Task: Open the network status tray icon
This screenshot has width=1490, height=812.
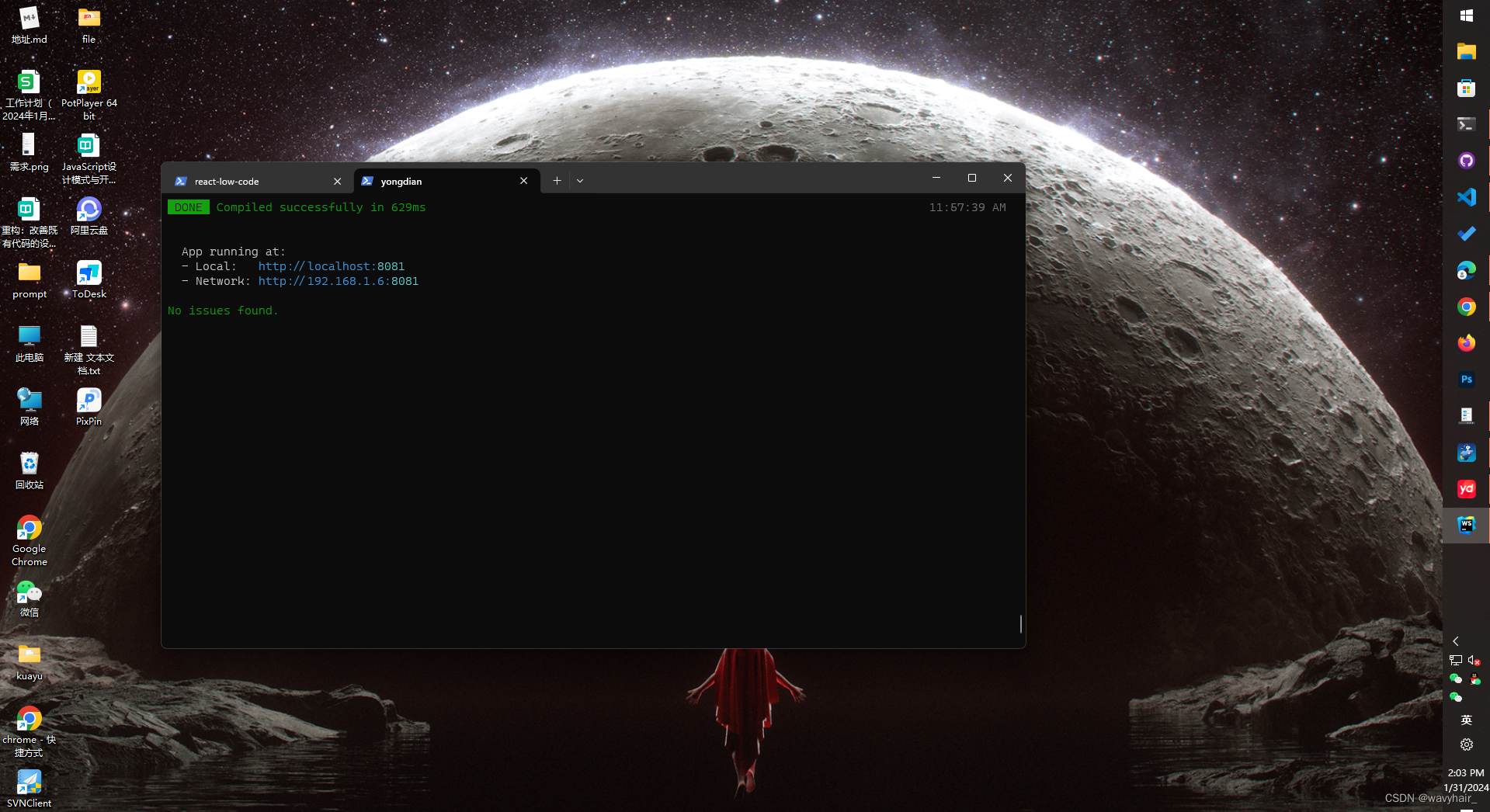Action: 1456,660
